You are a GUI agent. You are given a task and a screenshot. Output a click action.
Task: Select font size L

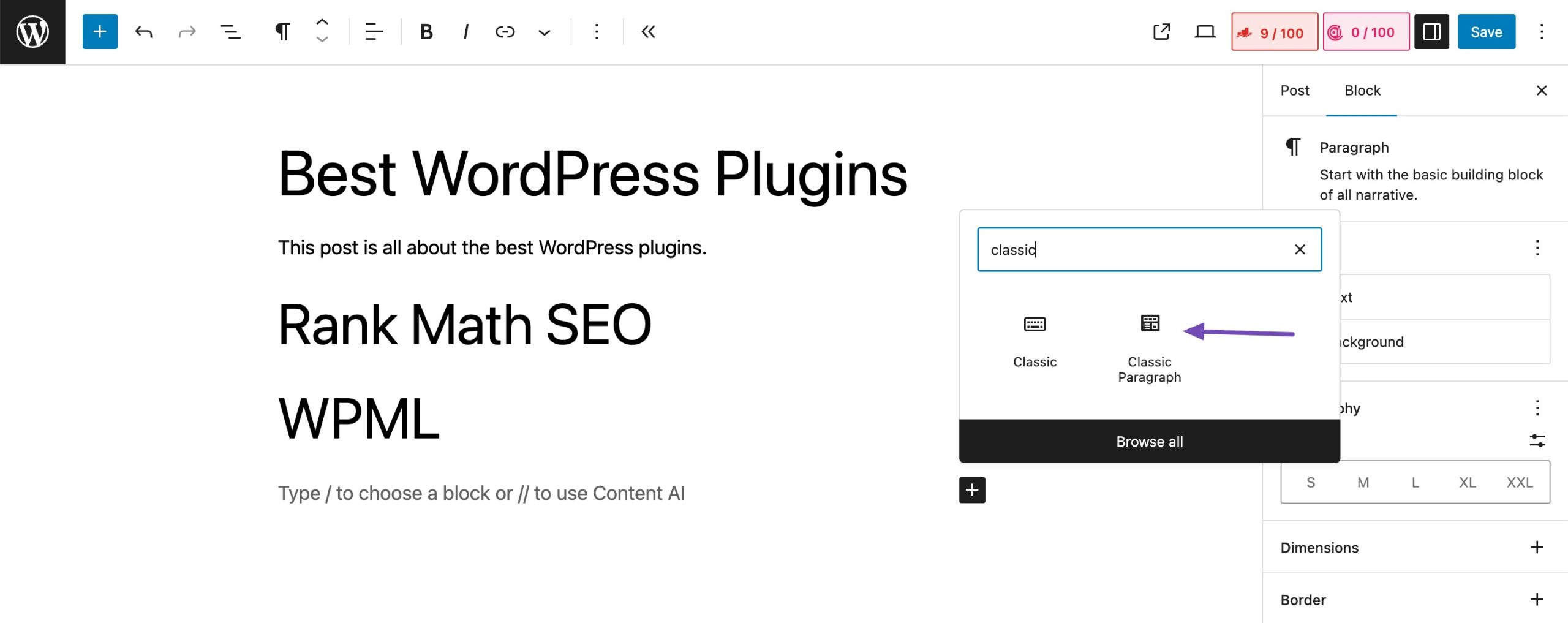pos(1415,483)
